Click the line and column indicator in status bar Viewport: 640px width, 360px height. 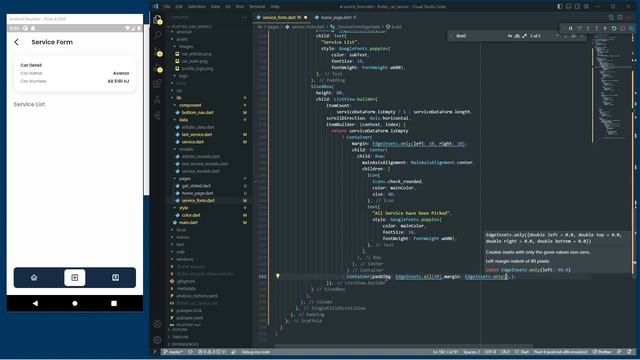445,352
